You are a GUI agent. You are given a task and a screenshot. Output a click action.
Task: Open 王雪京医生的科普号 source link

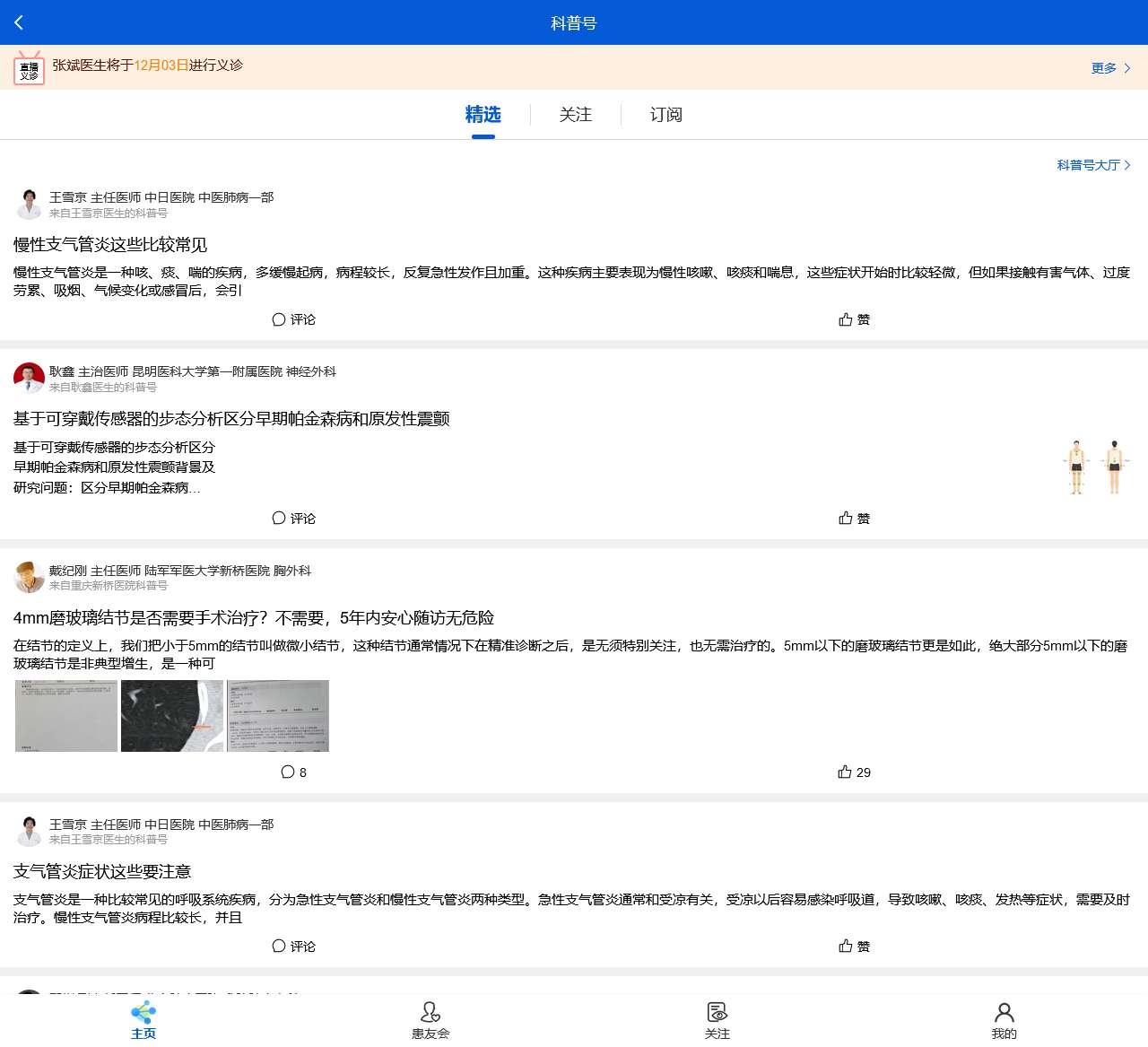tap(112, 214)
